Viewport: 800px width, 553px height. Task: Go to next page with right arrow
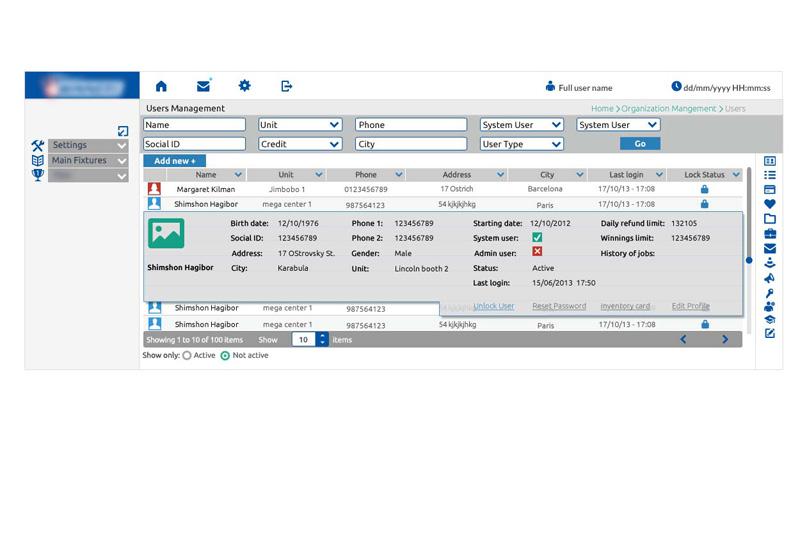pyautogui.click(x=725, y=339)
